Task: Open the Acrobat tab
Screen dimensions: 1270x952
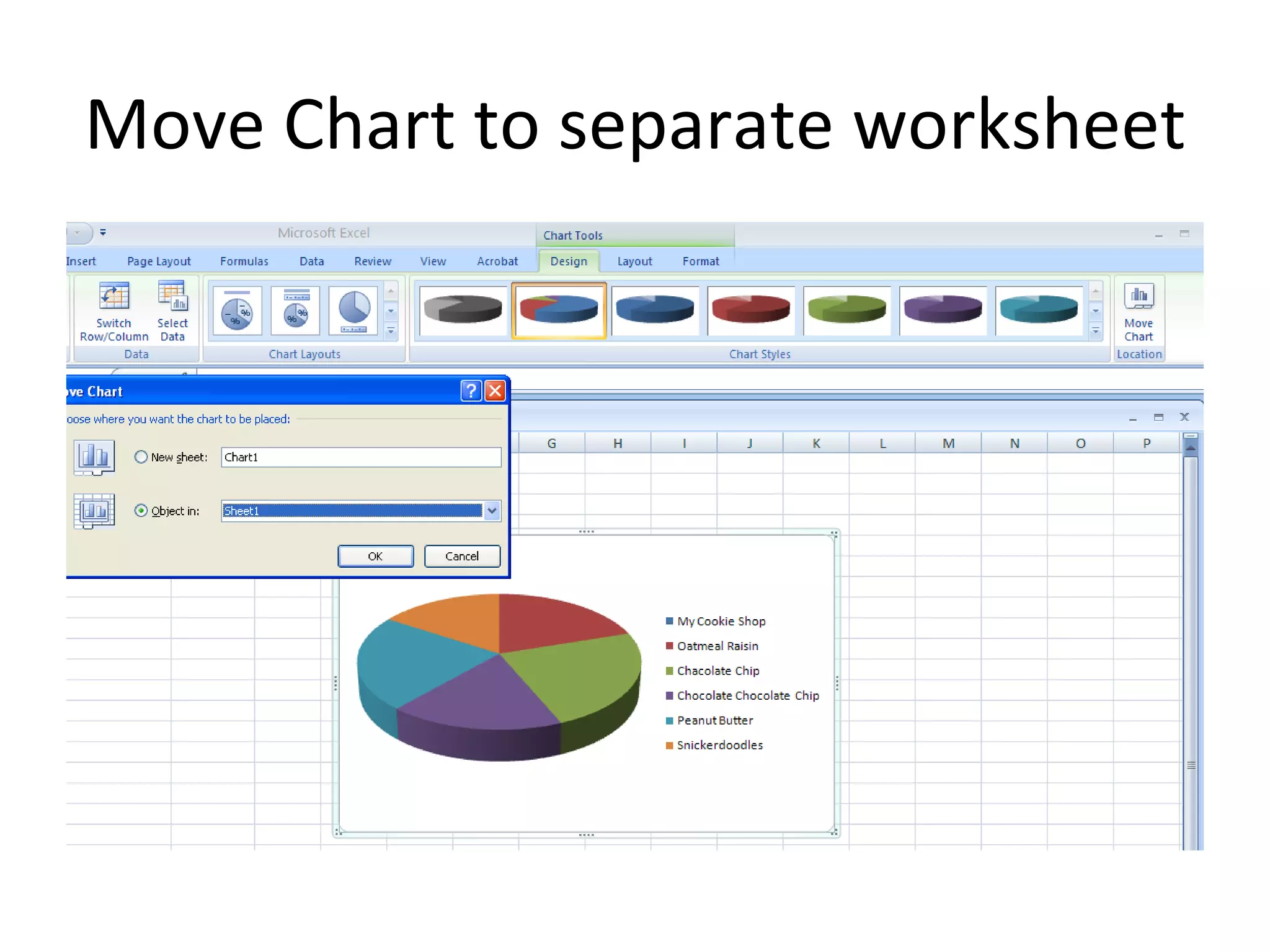Action: tap(497, 262)
